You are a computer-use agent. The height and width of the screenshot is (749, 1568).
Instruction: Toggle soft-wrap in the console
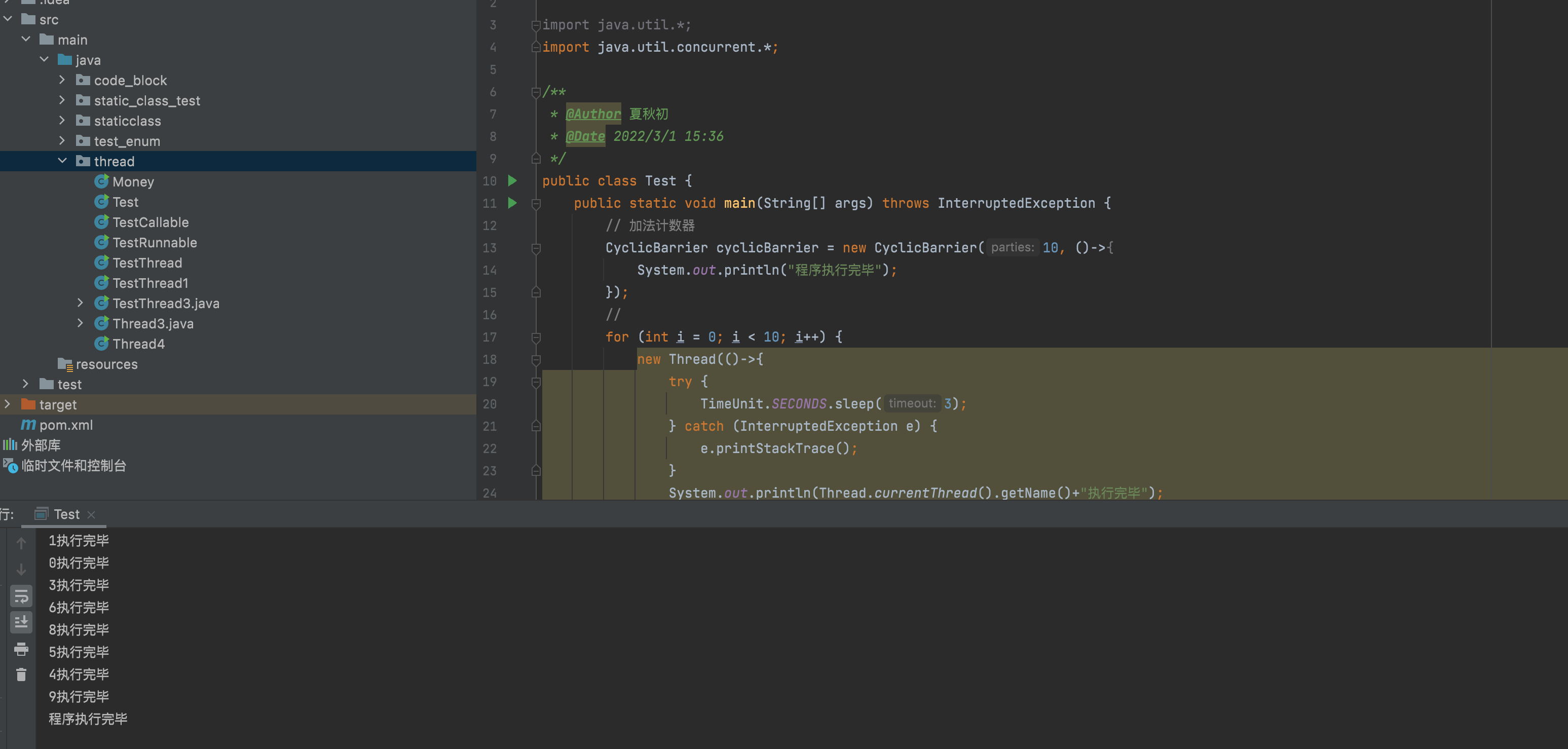(x=21, y=596)
